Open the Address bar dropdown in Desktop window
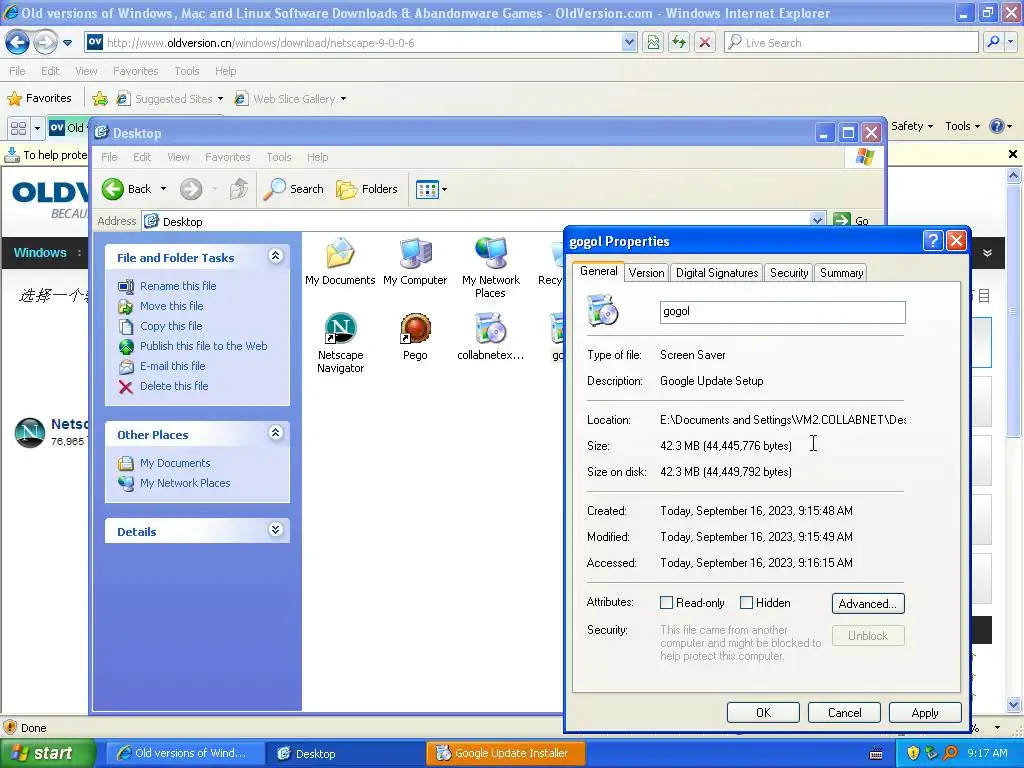Image resolution: width=1024 pixels, height=768 pixels. click(x=817, y=221)
